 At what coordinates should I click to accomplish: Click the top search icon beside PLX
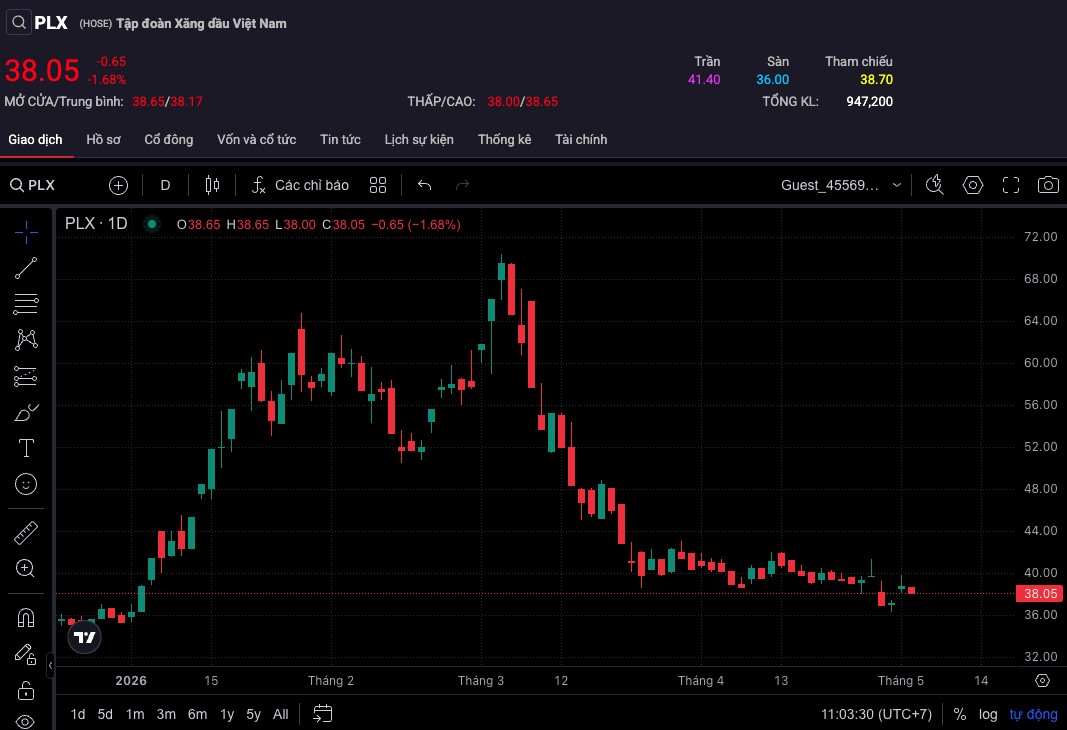[18, 22]
